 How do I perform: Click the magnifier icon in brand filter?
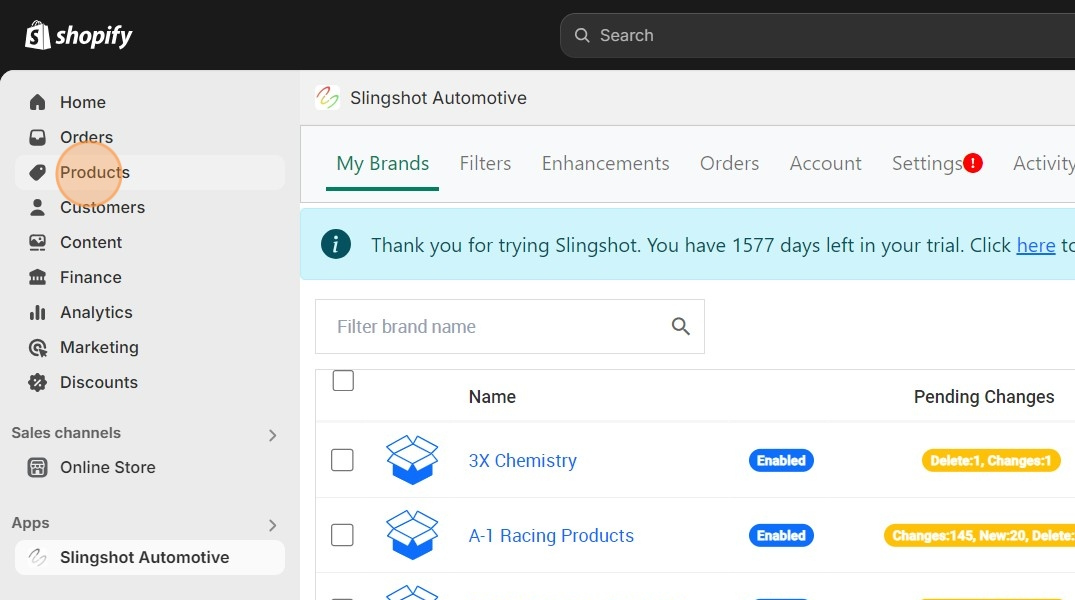pyautogui.click(x=680, y=326)
